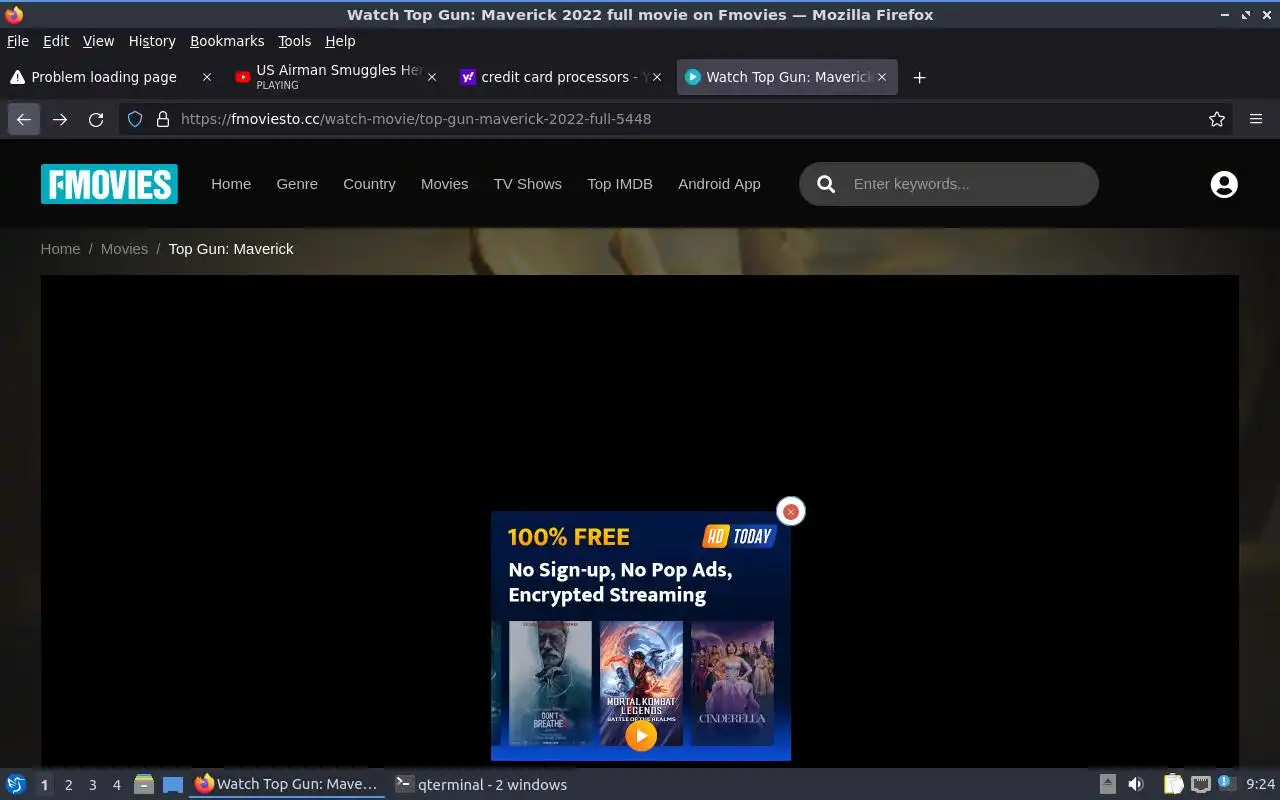Click the Cinderella poster thumbnail
This screenshot has width=1280, height=800.
[732, 683]
